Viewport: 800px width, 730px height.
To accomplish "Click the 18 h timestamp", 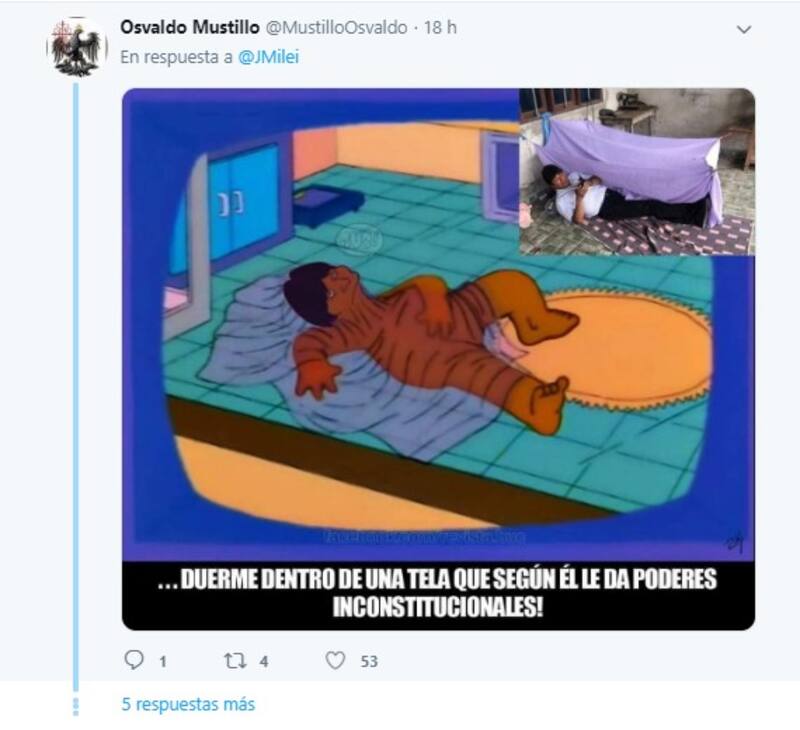I will coord(440,28).
